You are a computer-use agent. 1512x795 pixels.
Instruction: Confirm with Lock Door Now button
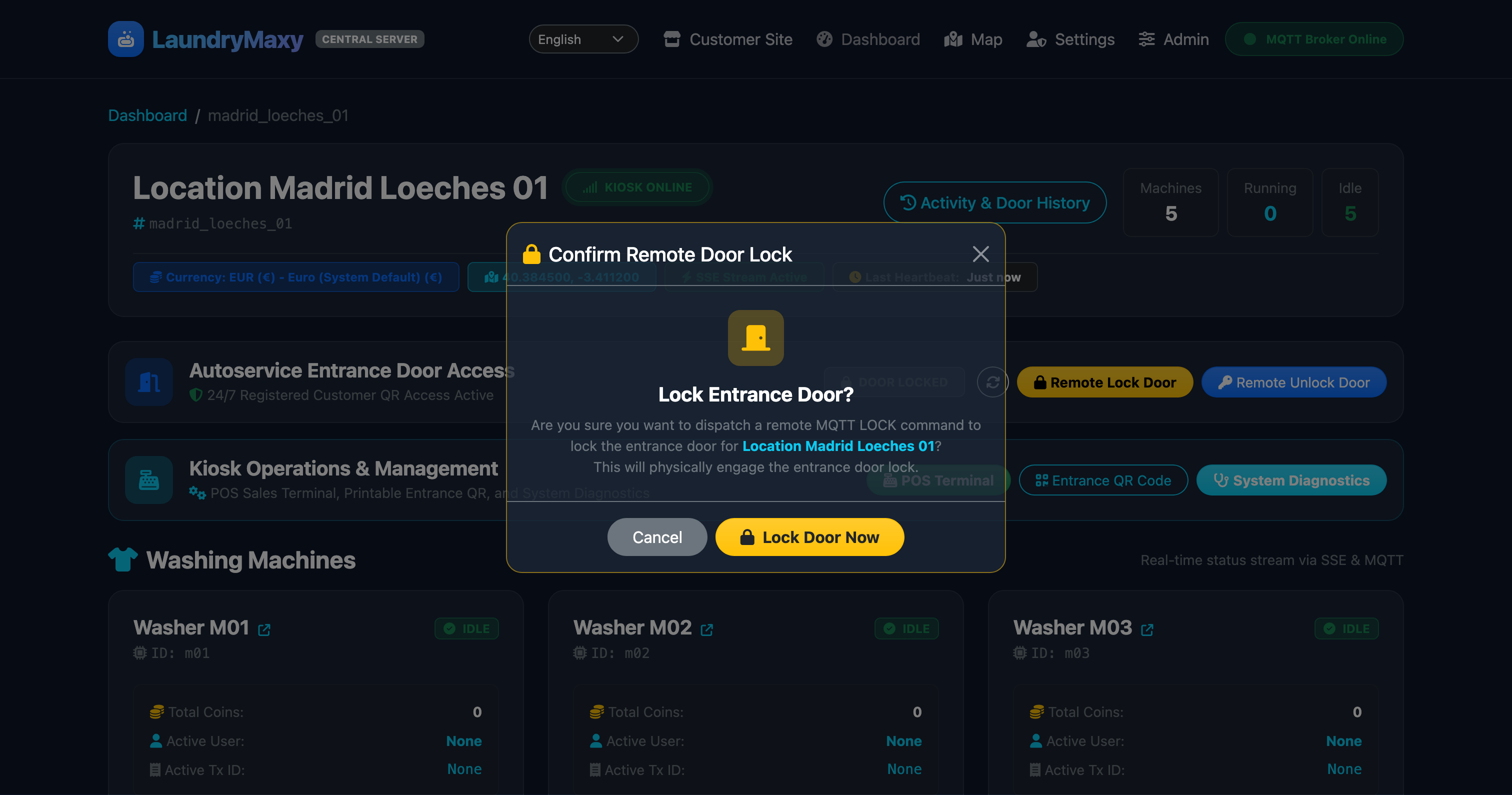(809, 537)
